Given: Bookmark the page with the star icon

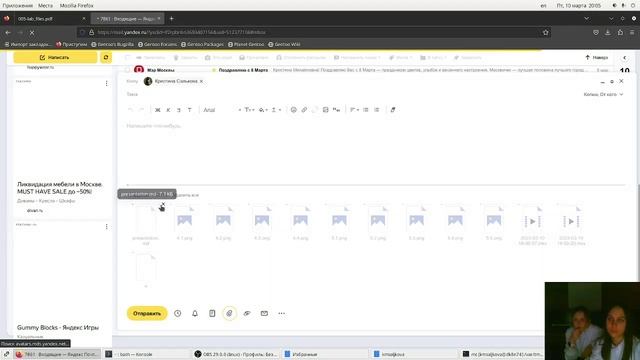Looking at the screenshot, I should pos(545,32).
